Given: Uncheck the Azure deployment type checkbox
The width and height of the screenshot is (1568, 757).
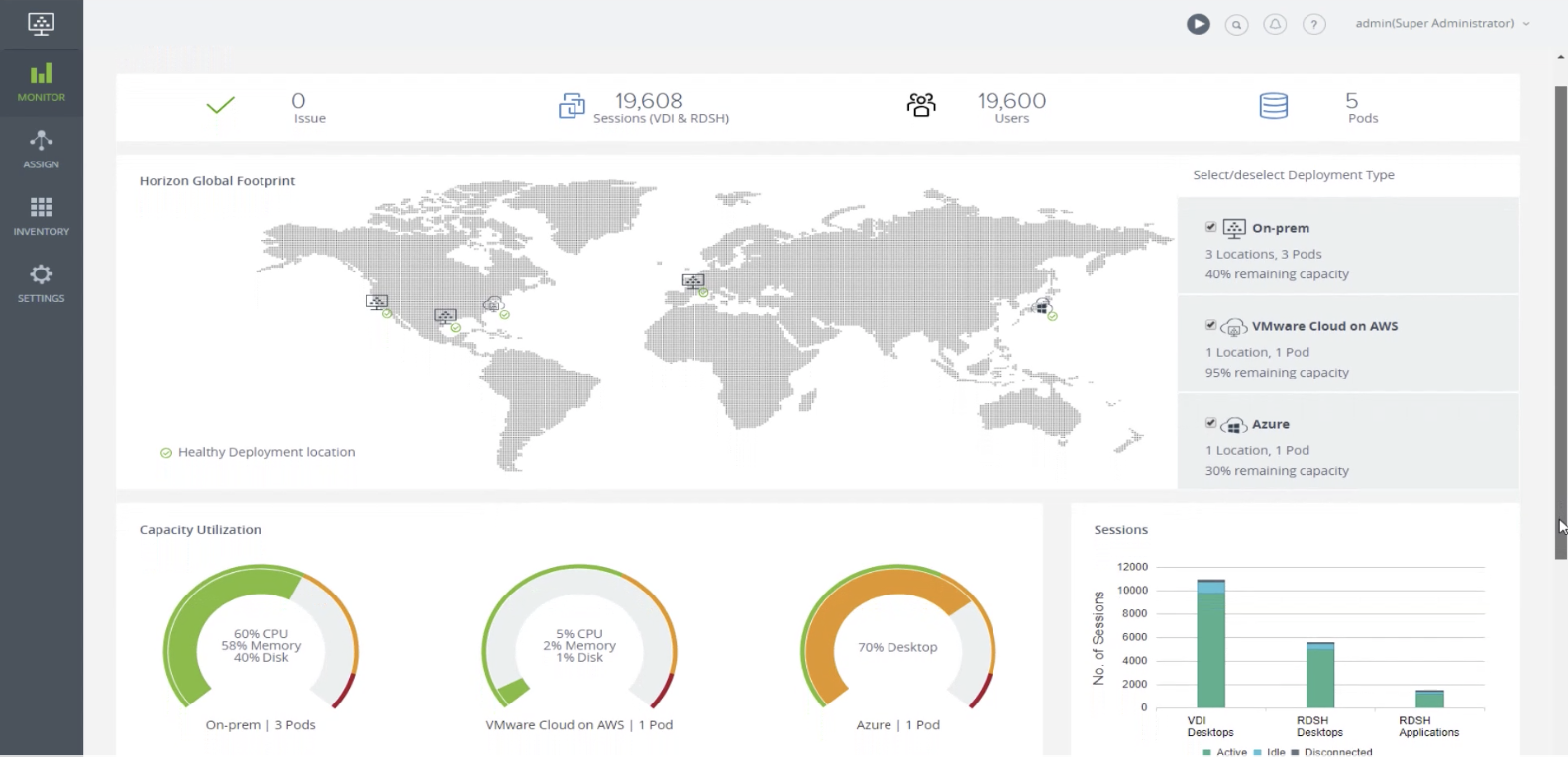Looking at the screenshot, I should tap(1210, 423).
